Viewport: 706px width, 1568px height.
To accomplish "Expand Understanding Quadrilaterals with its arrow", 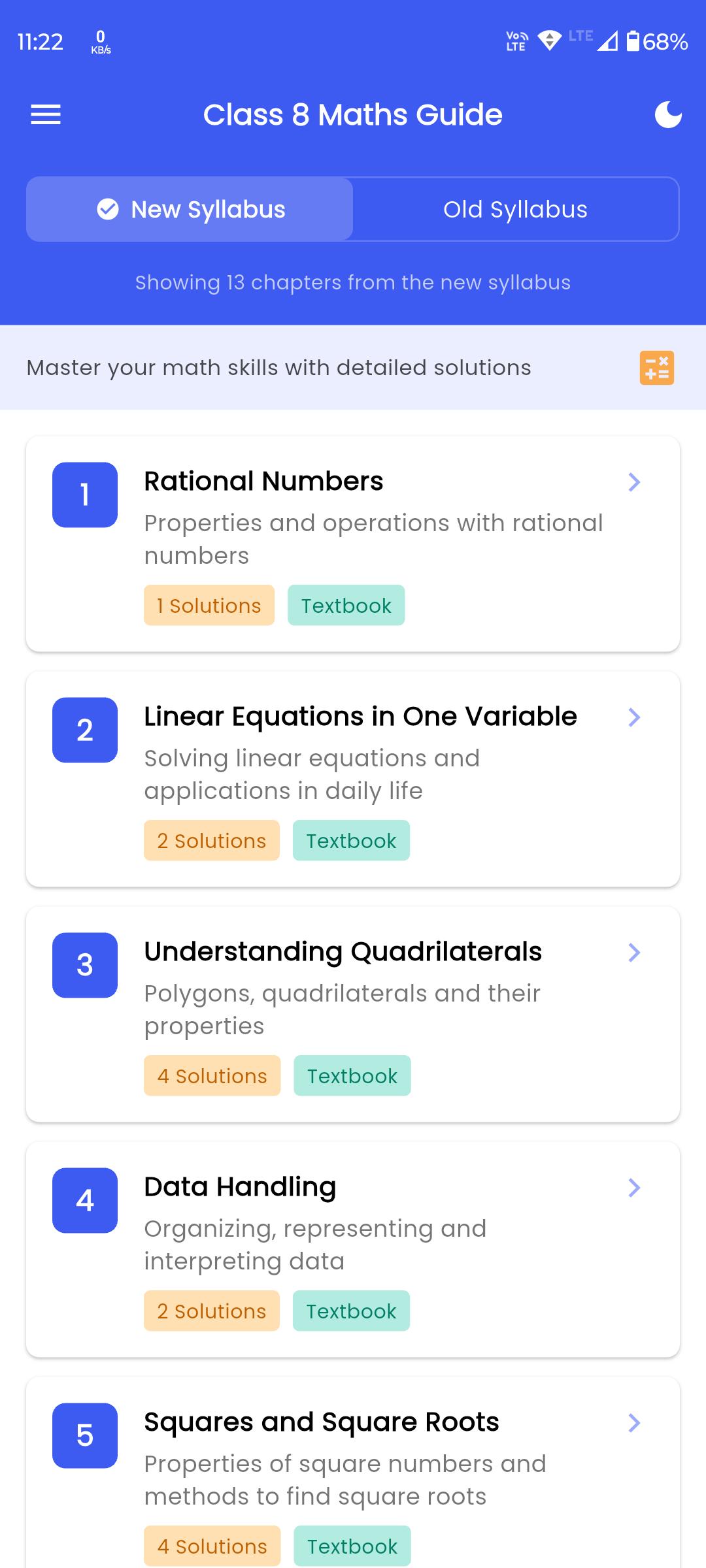I will pyautogui.click(x=633, y=953).
